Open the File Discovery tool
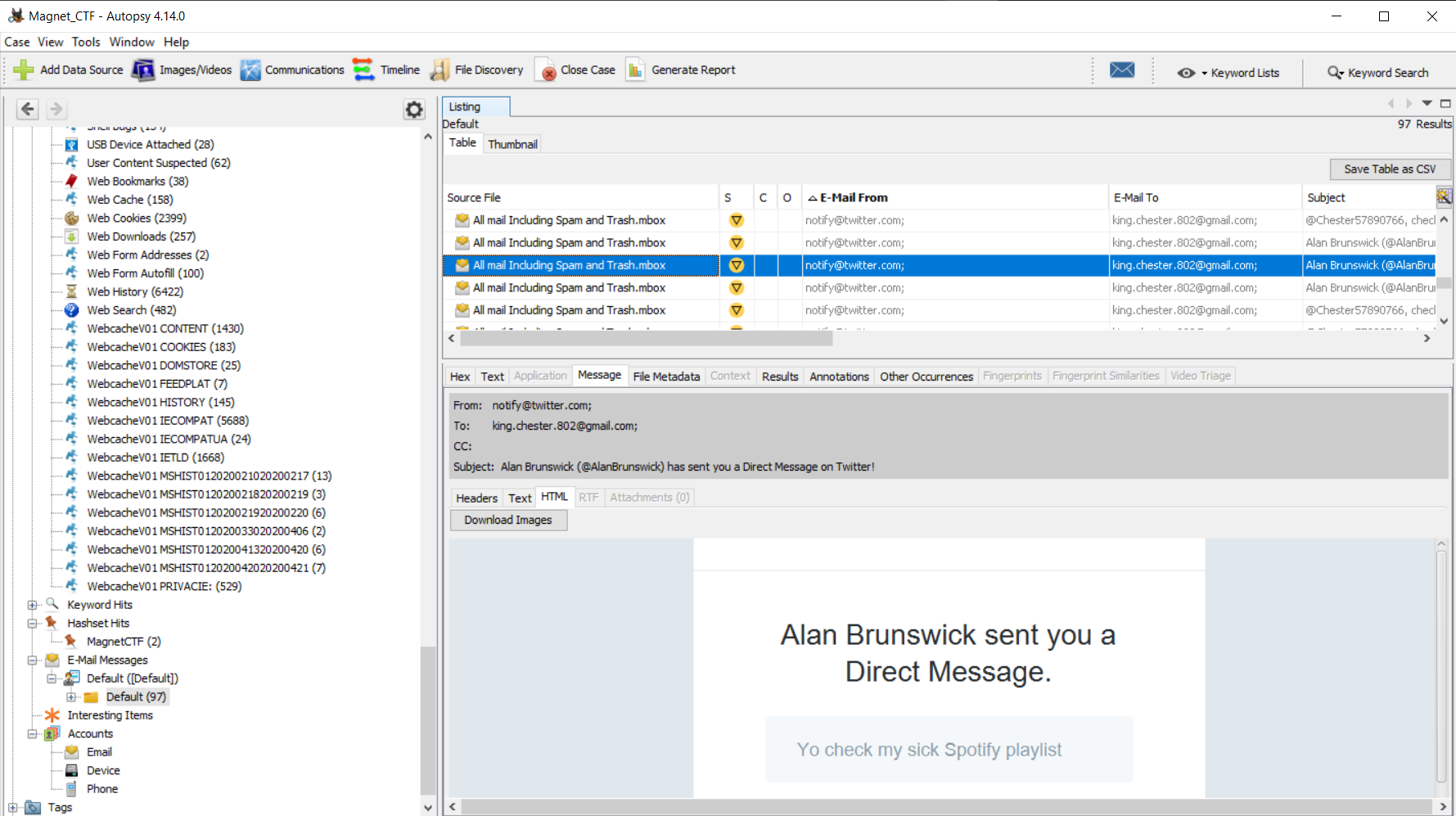Screen dimensions: 1456x816 click(x=477, y=70)
